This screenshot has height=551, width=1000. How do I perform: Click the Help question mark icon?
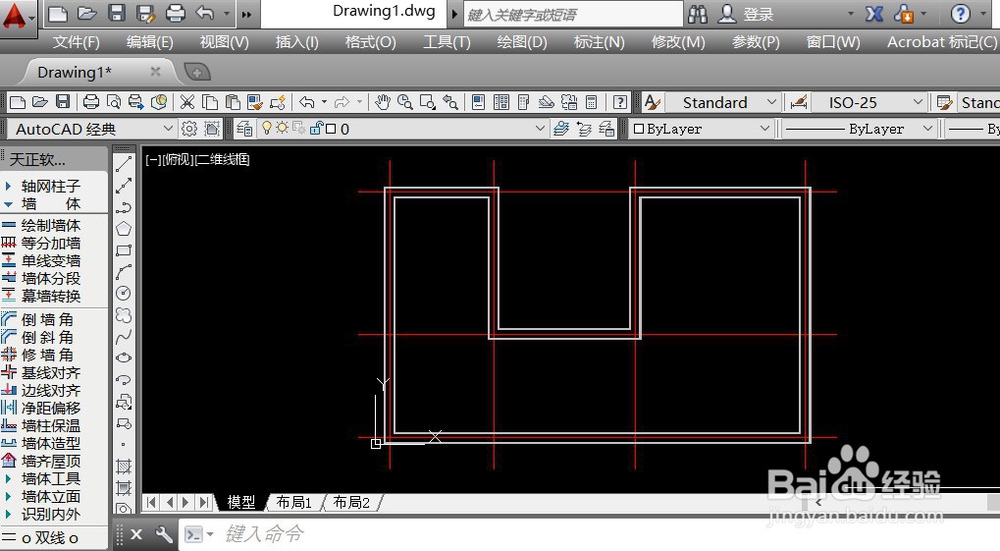(960, 14)
